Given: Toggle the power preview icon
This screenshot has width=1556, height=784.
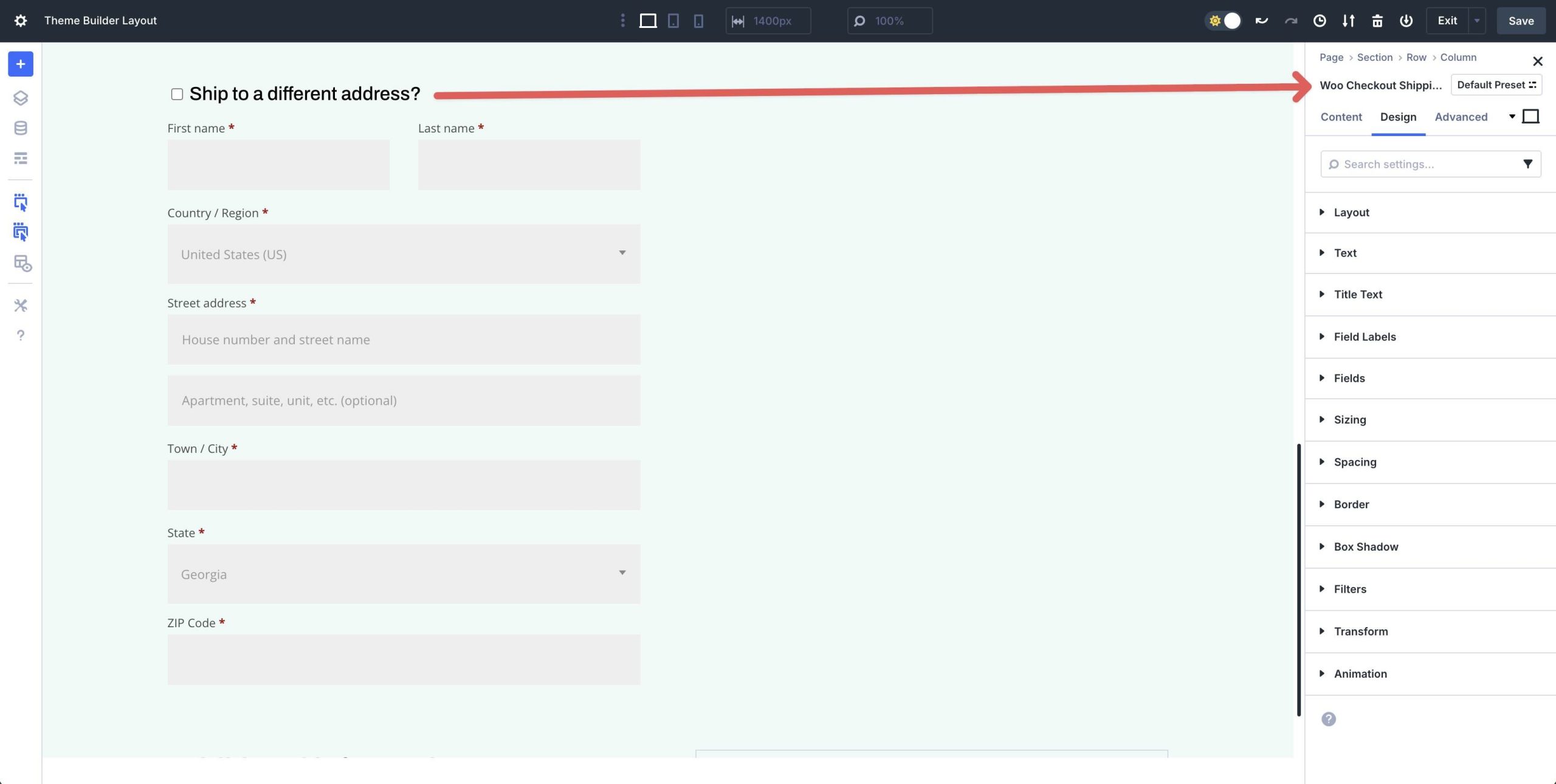Looking at the screenshot, I should pyautogui.click(x=1406, y=20).
